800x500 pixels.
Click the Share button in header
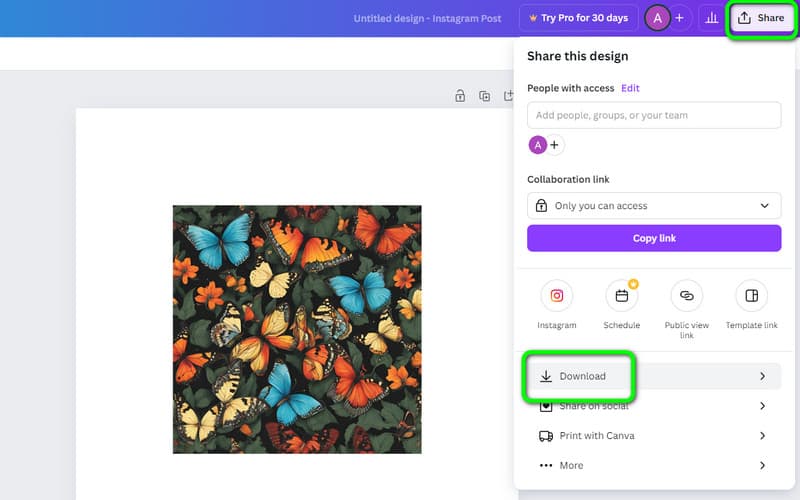(761, 18)
